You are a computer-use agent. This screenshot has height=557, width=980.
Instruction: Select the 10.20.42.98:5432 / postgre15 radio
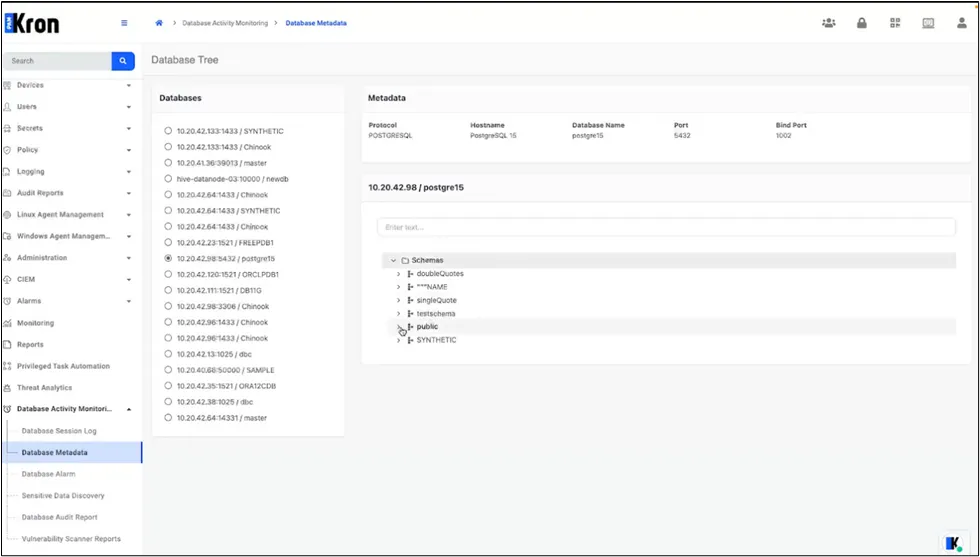click(168, 258)
